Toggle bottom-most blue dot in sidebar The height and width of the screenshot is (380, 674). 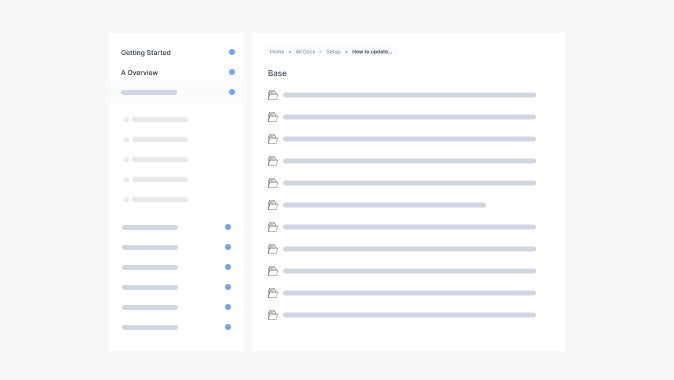(x=228, y=327)
